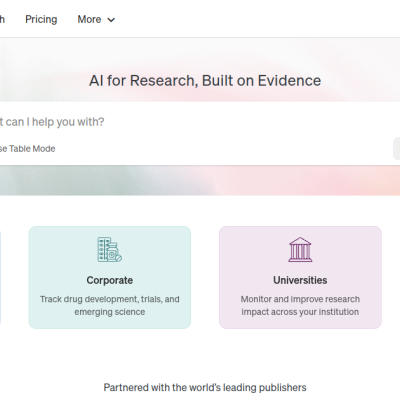The width and height of the screenshot is (400, 400).
Task: Select the teal Corporate card background
Action: pyautogui.click(x=110, y=277)
